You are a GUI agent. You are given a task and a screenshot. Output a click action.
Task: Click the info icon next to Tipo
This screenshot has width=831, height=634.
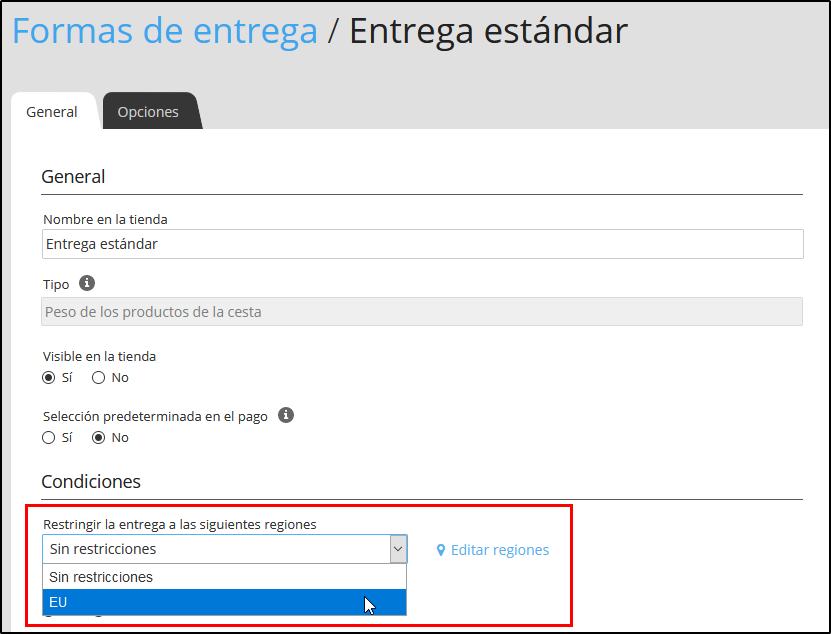click(x=87, y=284)
